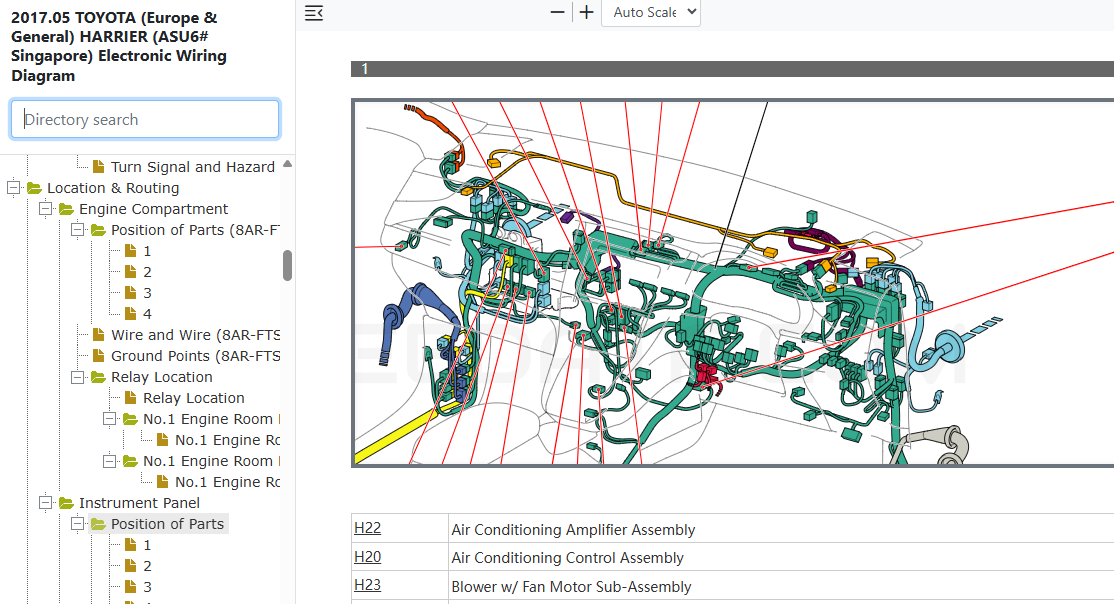This screenshot has width=1114, height=604.
Task: Click Blower w/ Fan Motor Sub-Assembly text
Action: point(571,587)
